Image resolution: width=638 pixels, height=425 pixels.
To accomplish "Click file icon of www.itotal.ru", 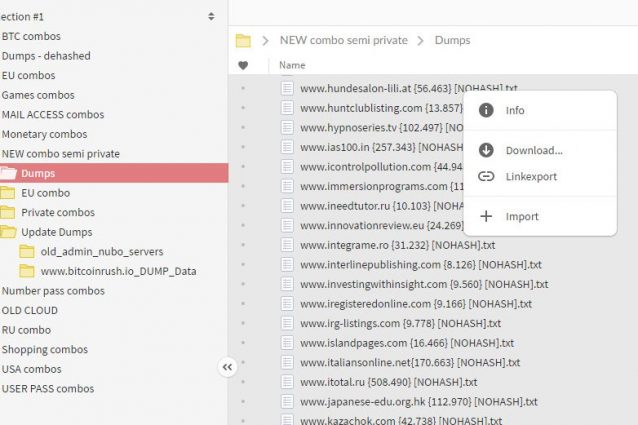I will click(287, 381).
